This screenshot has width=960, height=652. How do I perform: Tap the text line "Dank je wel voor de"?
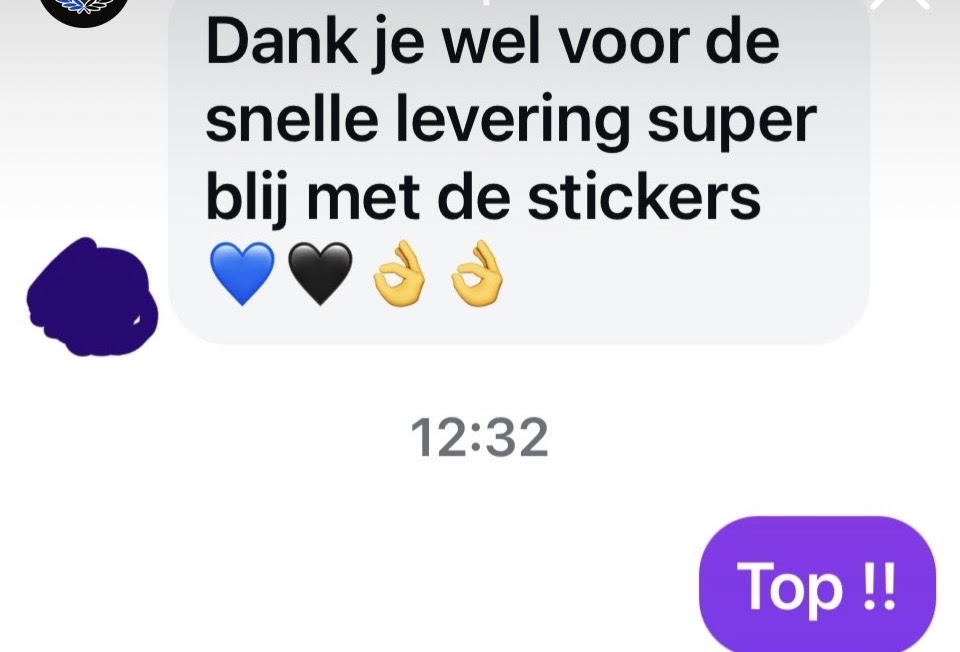coord(493,44)
